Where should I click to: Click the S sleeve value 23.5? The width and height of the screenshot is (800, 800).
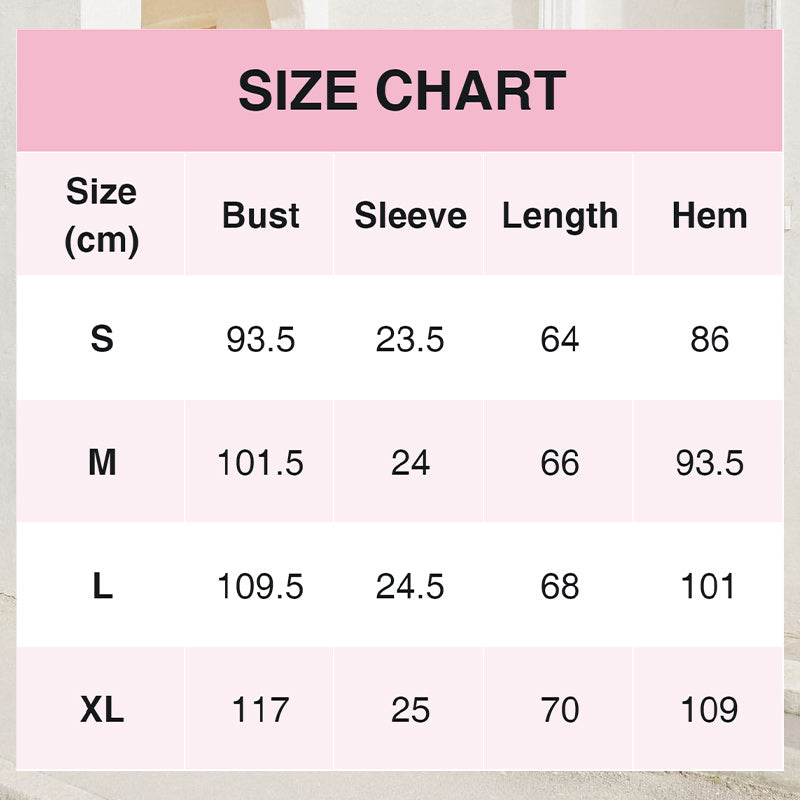pyautogui.click(x=410, y=339)
